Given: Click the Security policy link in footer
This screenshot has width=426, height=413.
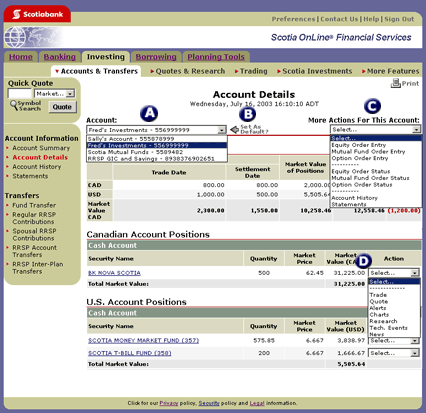Looking at the screenshot, I should tap(209, 403).
